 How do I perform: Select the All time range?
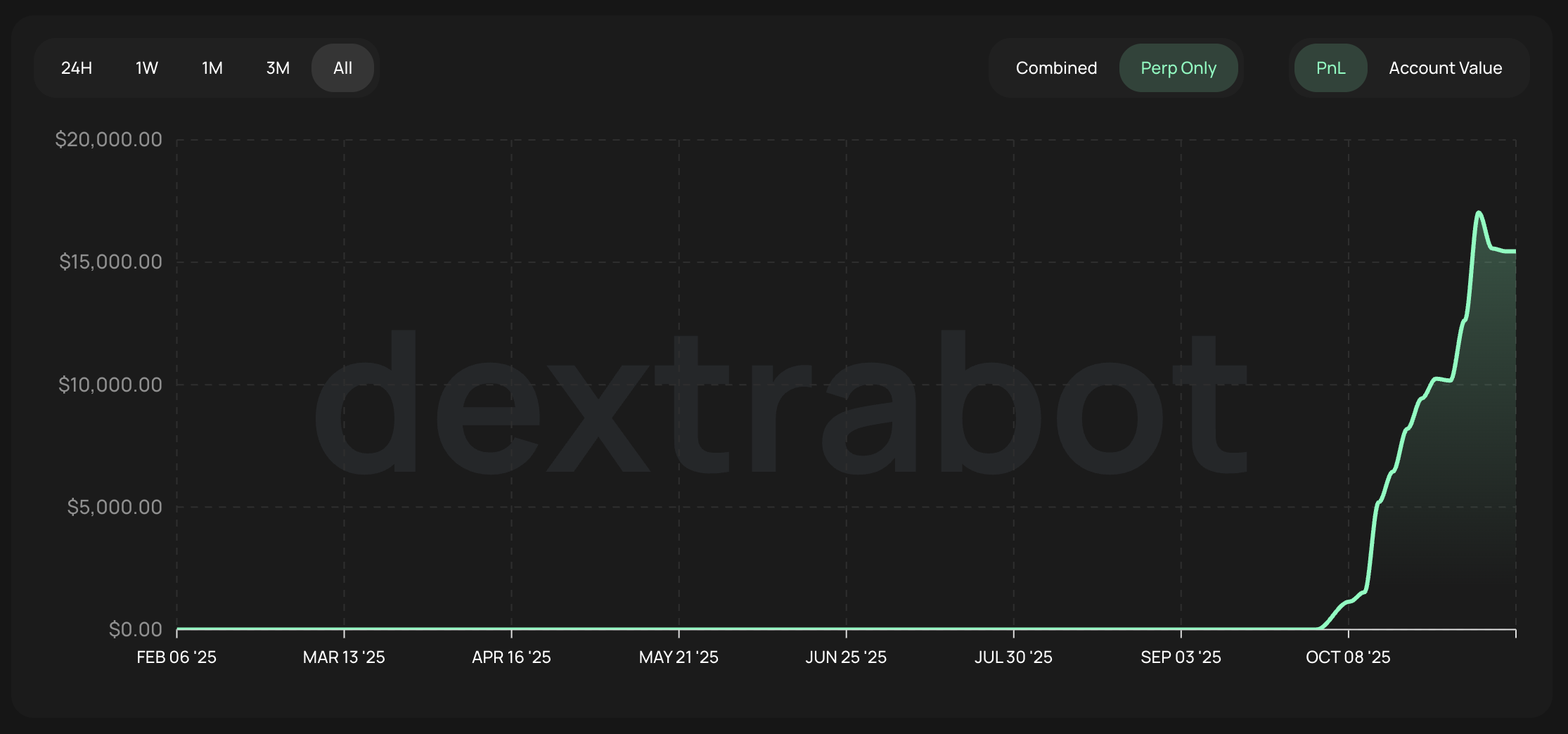point(342,68)
